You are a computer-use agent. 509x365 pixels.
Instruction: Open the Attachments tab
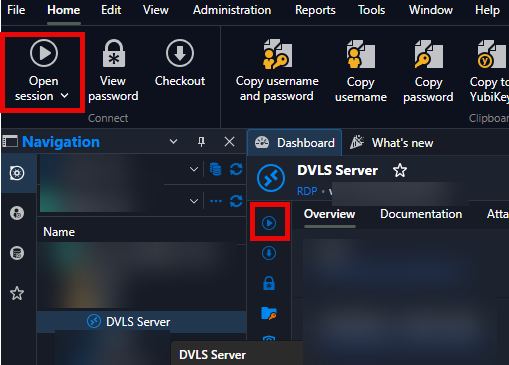coord(498,214)
